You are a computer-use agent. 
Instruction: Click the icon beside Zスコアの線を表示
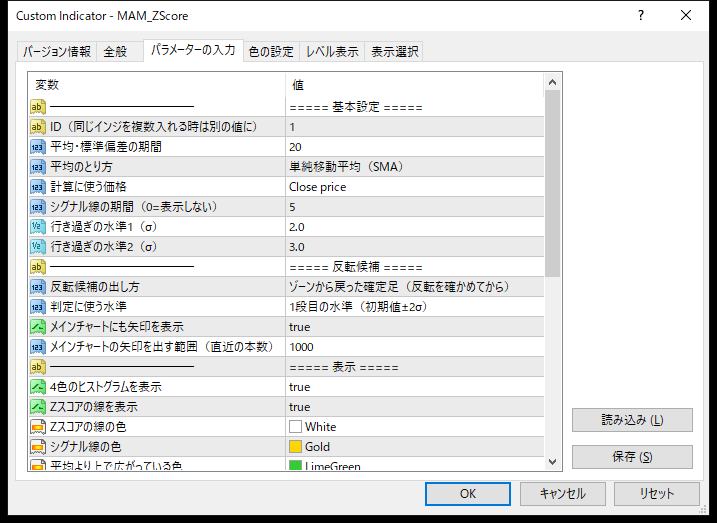pyautogui.click(x=38, y=407)
